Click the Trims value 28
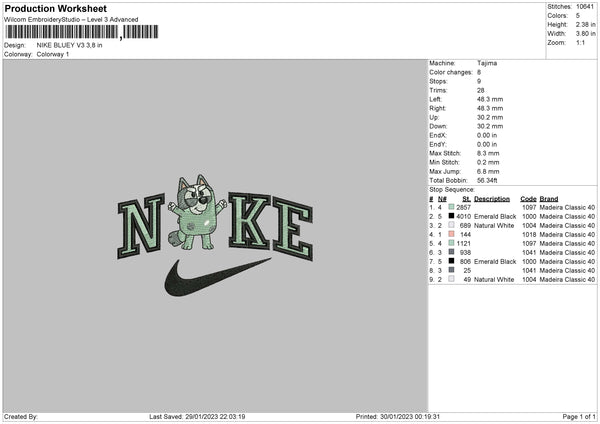Image resolution: width=600 pixels, height=424 pixels. [x=481, y=90]
